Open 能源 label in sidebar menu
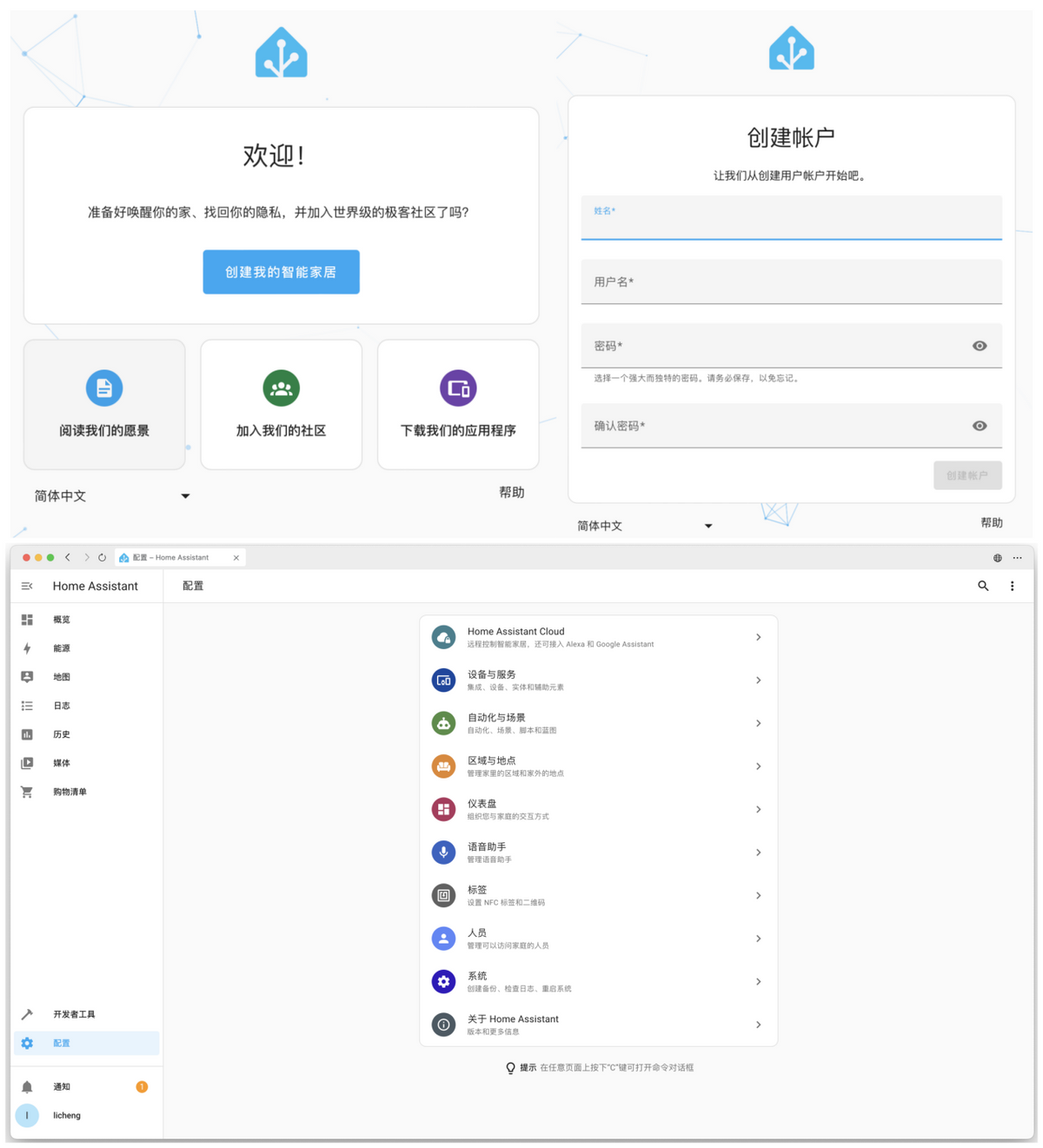This screenshot has height=1148, width=1043. pyautogui.click(x=62, y=648)
